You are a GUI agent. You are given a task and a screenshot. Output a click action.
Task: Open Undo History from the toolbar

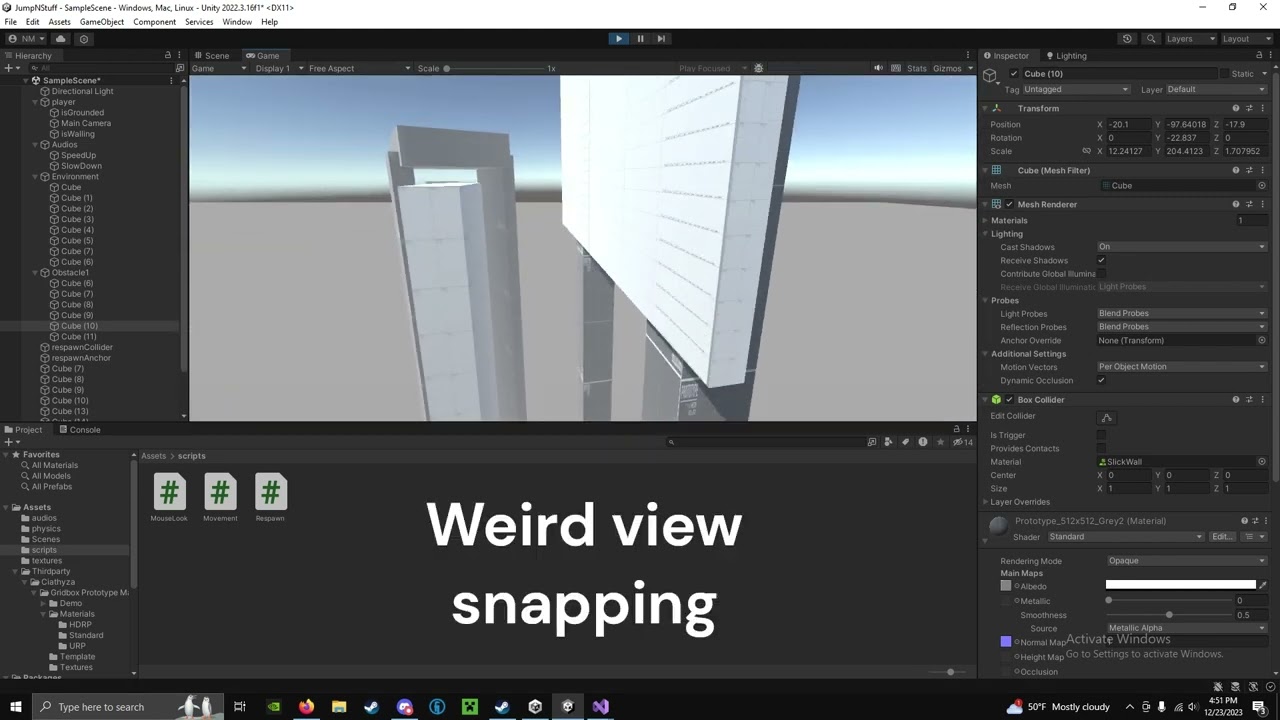click(1127, 39)
